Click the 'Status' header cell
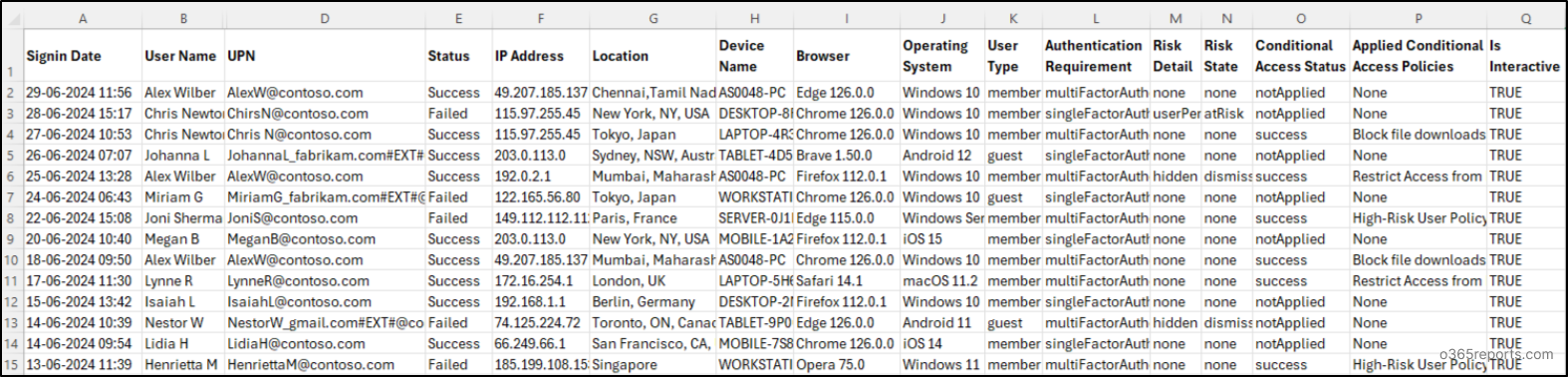The image size is (1568, 377). [x=458, y=56]
